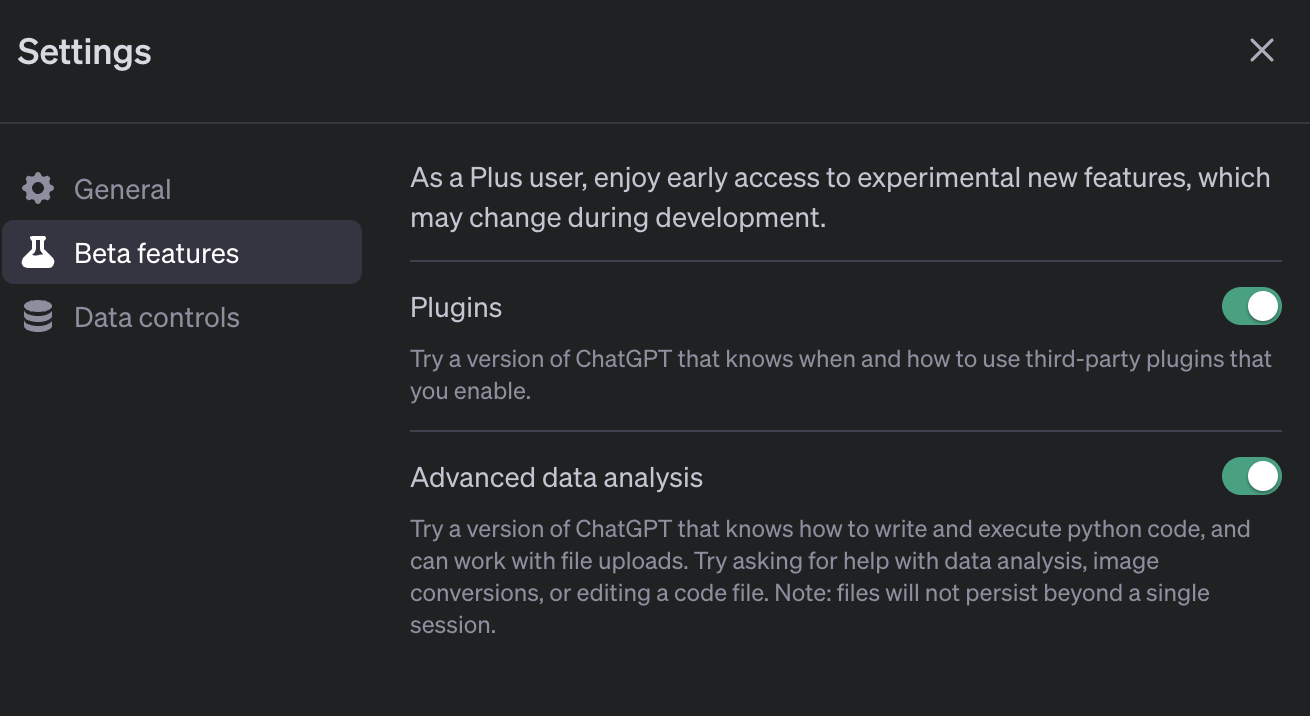Click the flask icon beside Beta features
Image resolution: width=1310 pixels, height=716 pixels.
tap(38, 252)
